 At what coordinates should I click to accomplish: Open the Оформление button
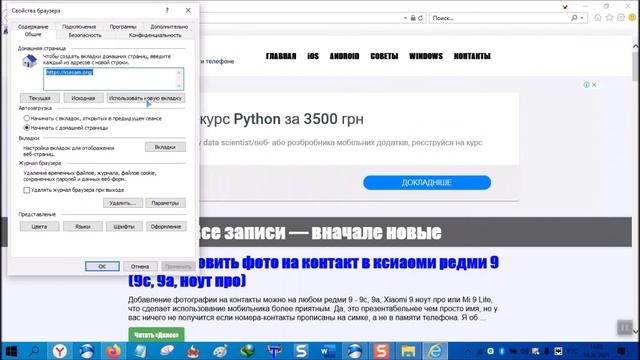pos(166,227)
